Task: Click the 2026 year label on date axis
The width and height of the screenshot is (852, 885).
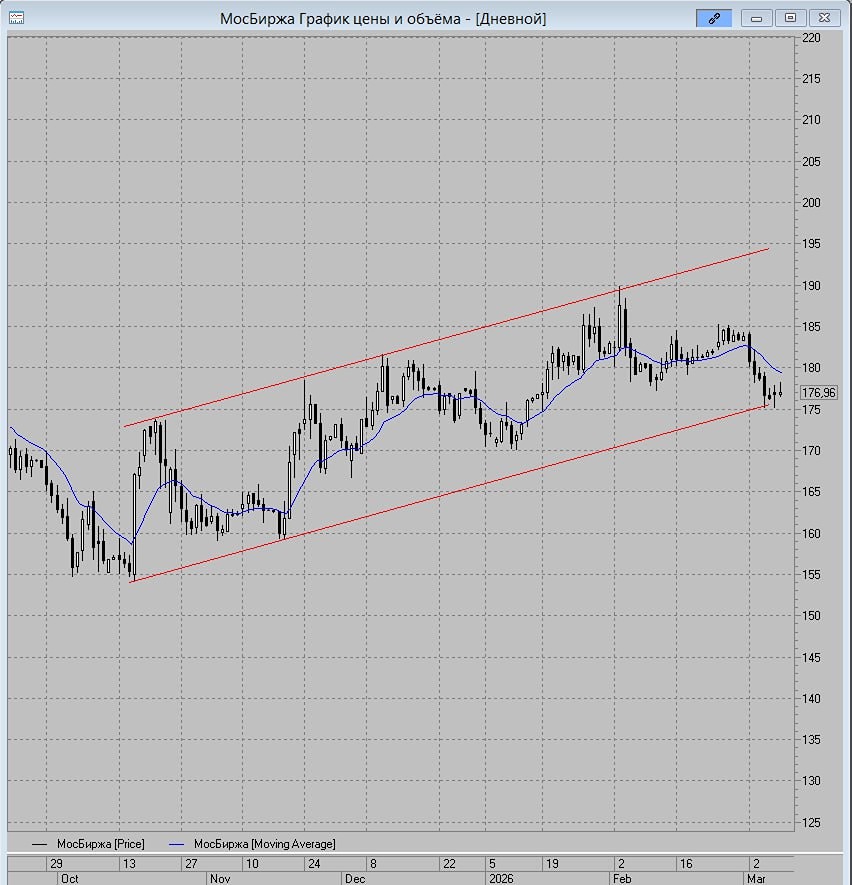Action: tap(501, 879)
